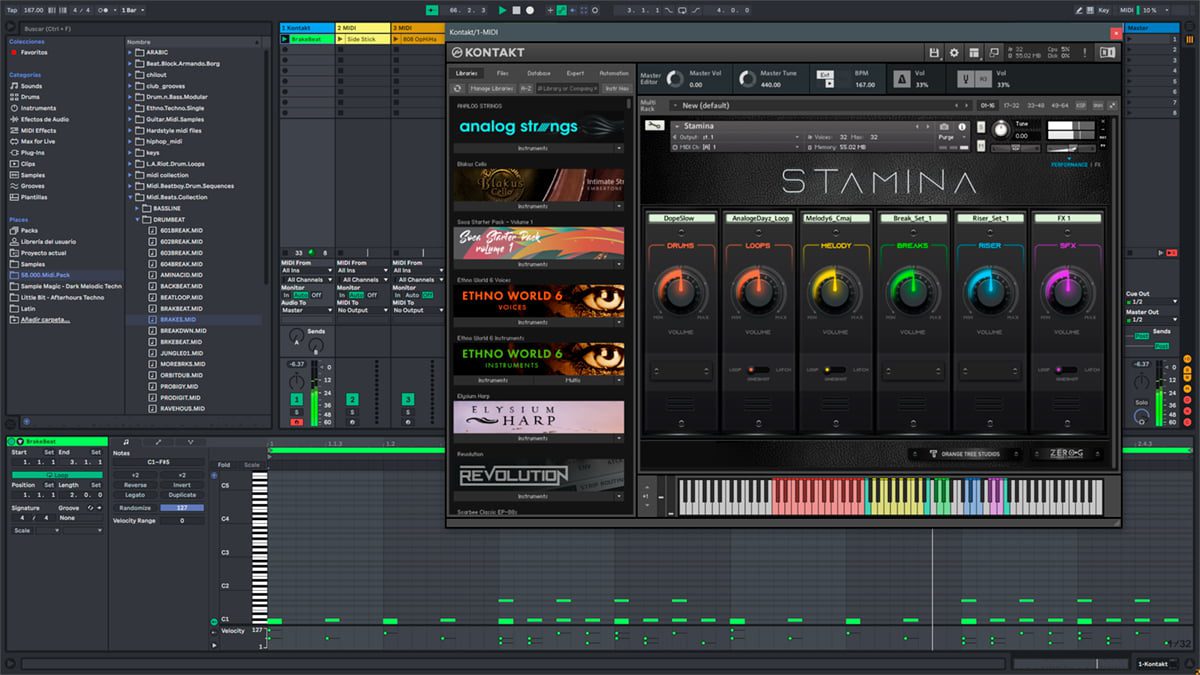Set track 1 Monitor to In
The image size is (1200, 675).
(x=286, y=295)
